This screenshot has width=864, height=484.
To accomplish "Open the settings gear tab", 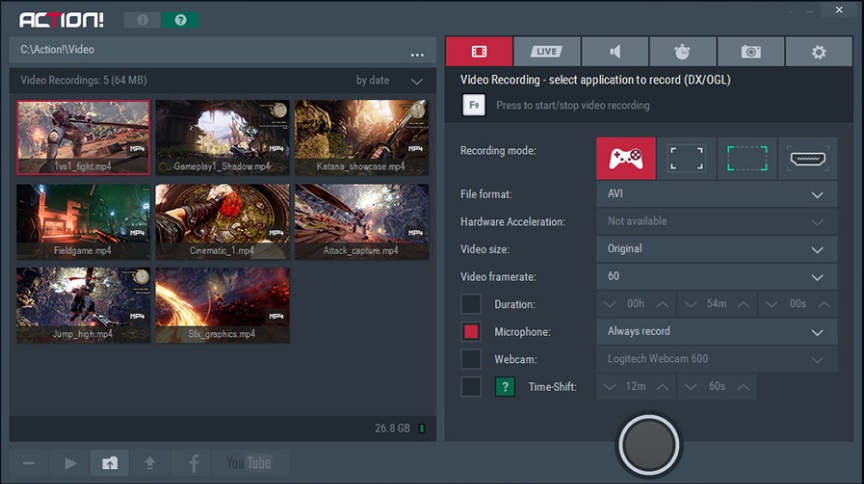I will click(819, 52).
